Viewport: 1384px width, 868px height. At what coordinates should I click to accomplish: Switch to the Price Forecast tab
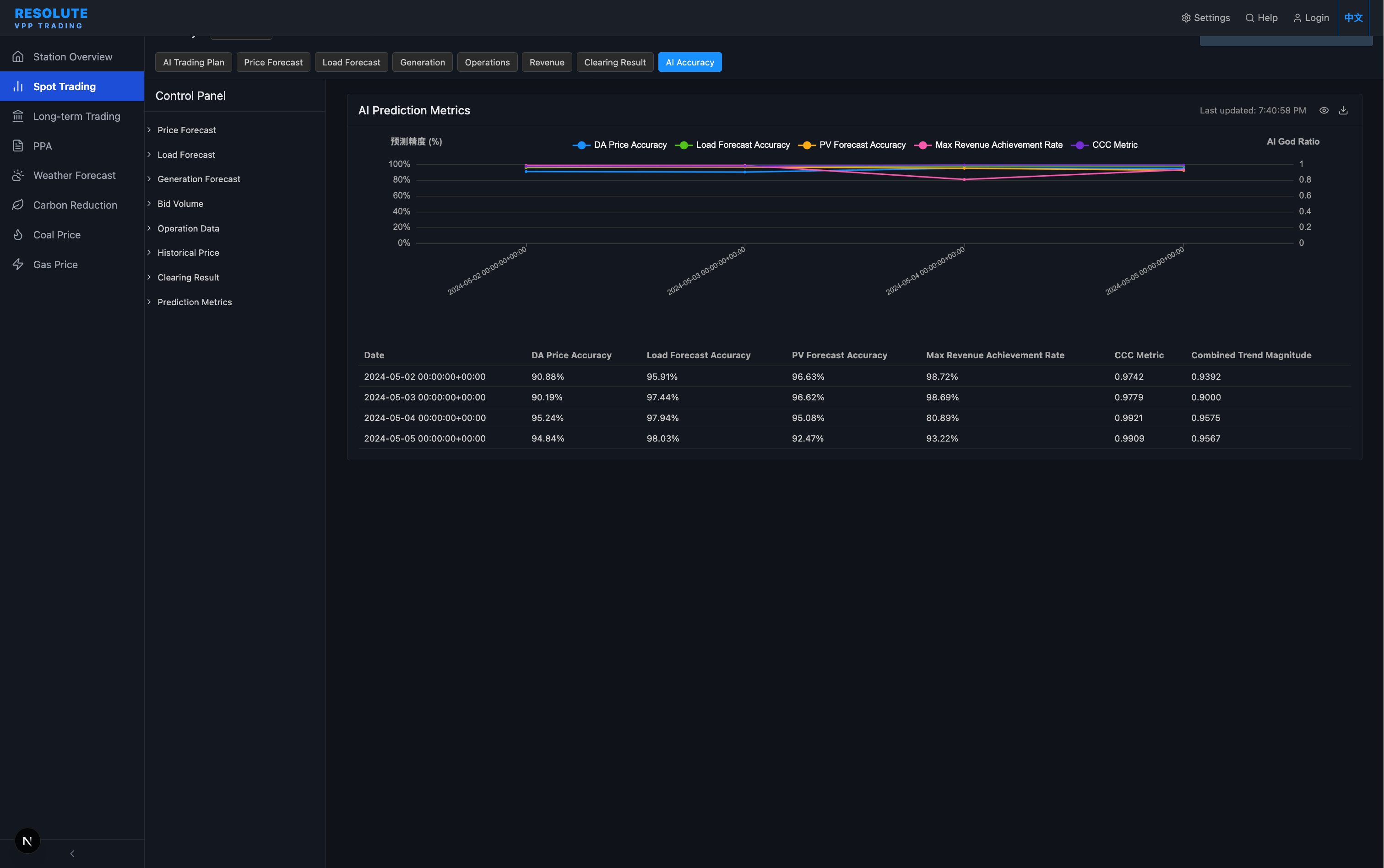[273, 62]
